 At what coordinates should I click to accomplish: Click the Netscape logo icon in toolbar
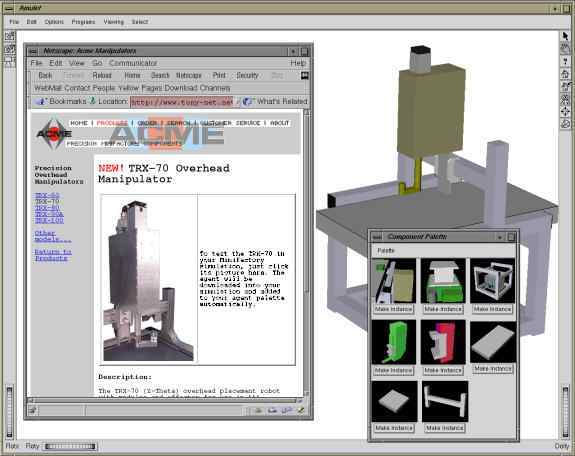pyautogui.click(x=304, y=76)
